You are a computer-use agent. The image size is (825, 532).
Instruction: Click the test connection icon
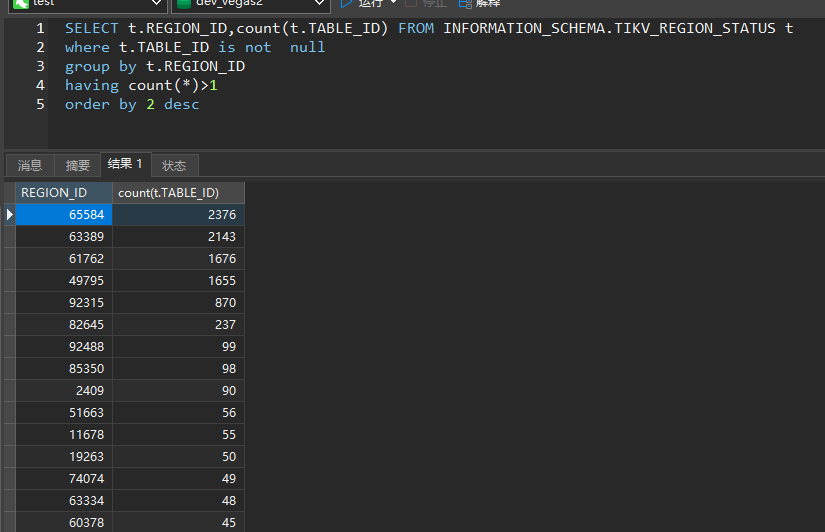[20, 4]
